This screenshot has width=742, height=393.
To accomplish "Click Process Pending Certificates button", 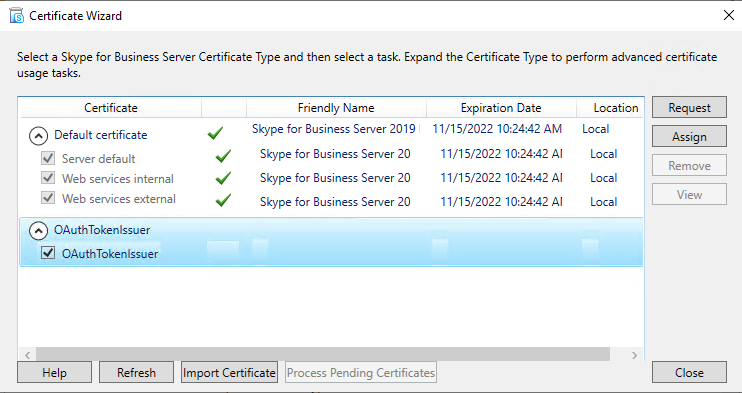I will [361, 372].
